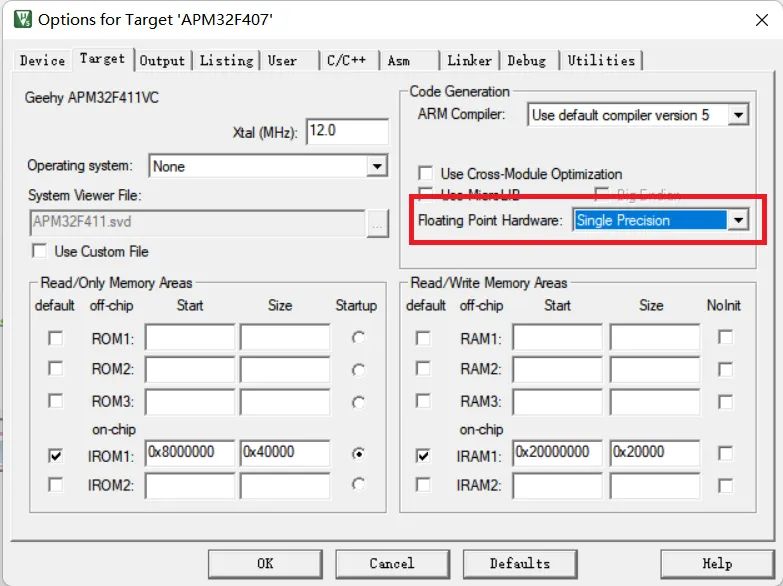Viewport: 783px width, 586px height.
Task: Open the Operating system dropdown
Action: pyautogui.click(x=377, y=166)
